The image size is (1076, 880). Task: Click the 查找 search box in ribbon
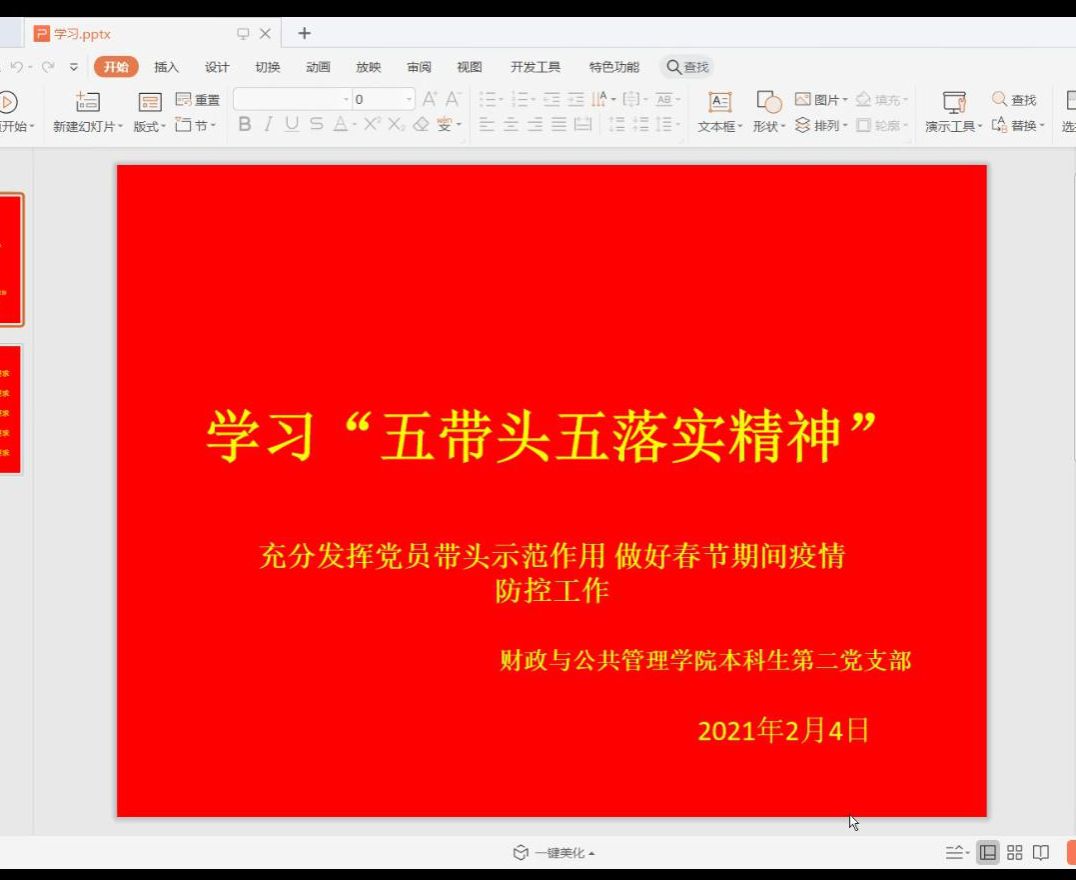[x=687, y=67]
